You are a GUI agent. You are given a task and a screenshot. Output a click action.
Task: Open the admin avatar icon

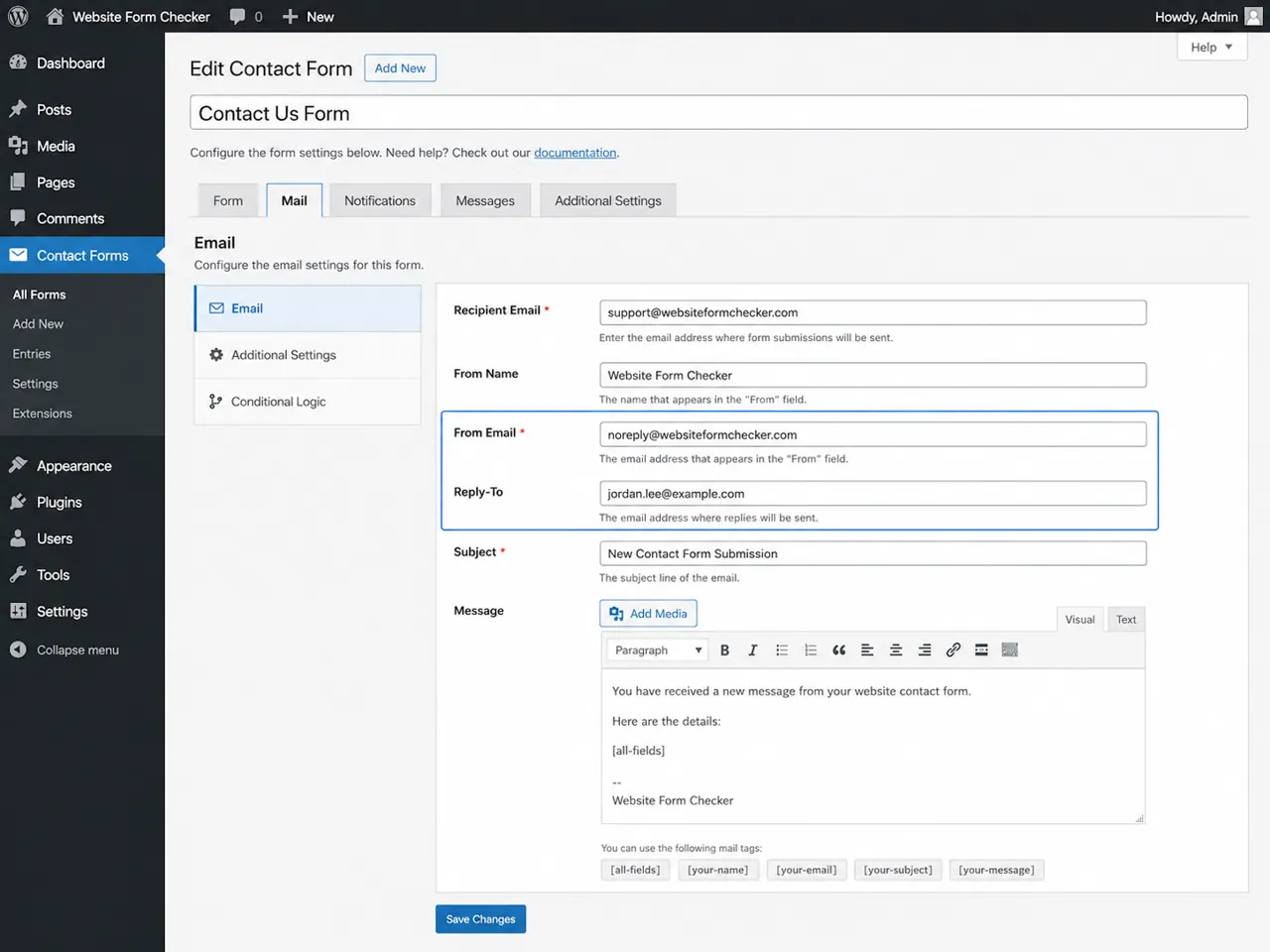tap(1254, 16)
